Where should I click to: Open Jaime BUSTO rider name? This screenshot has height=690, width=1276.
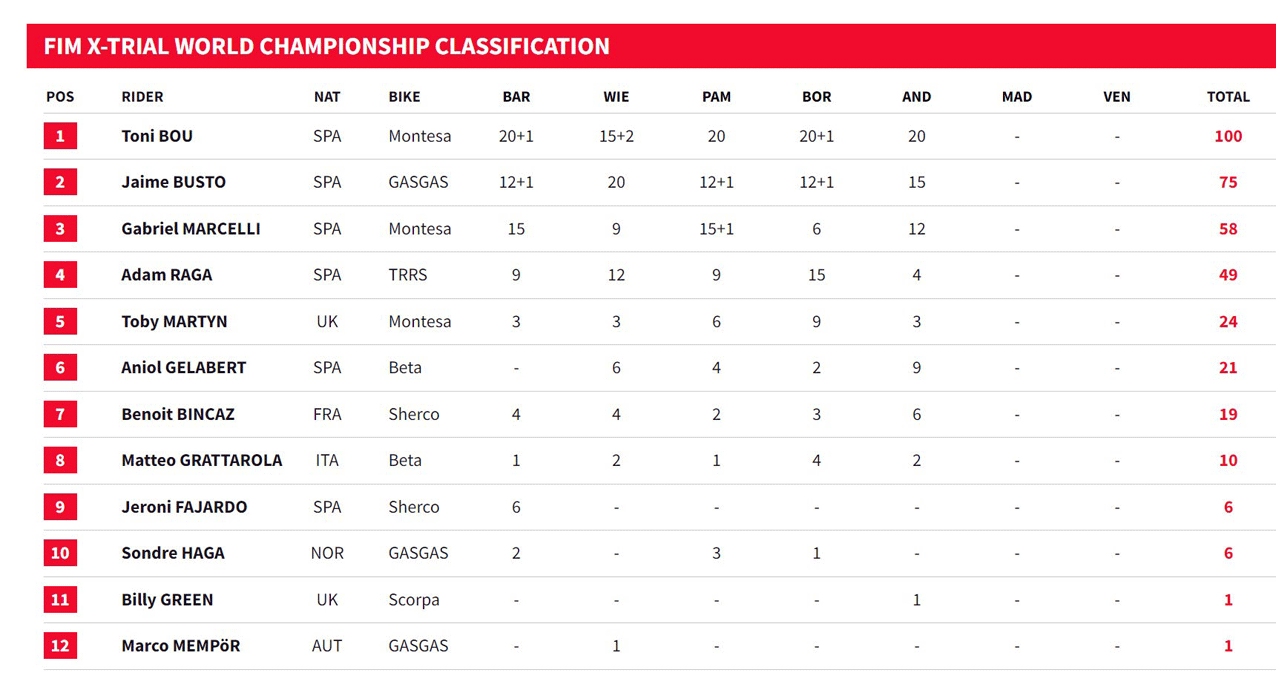click(x=174, y=182)
